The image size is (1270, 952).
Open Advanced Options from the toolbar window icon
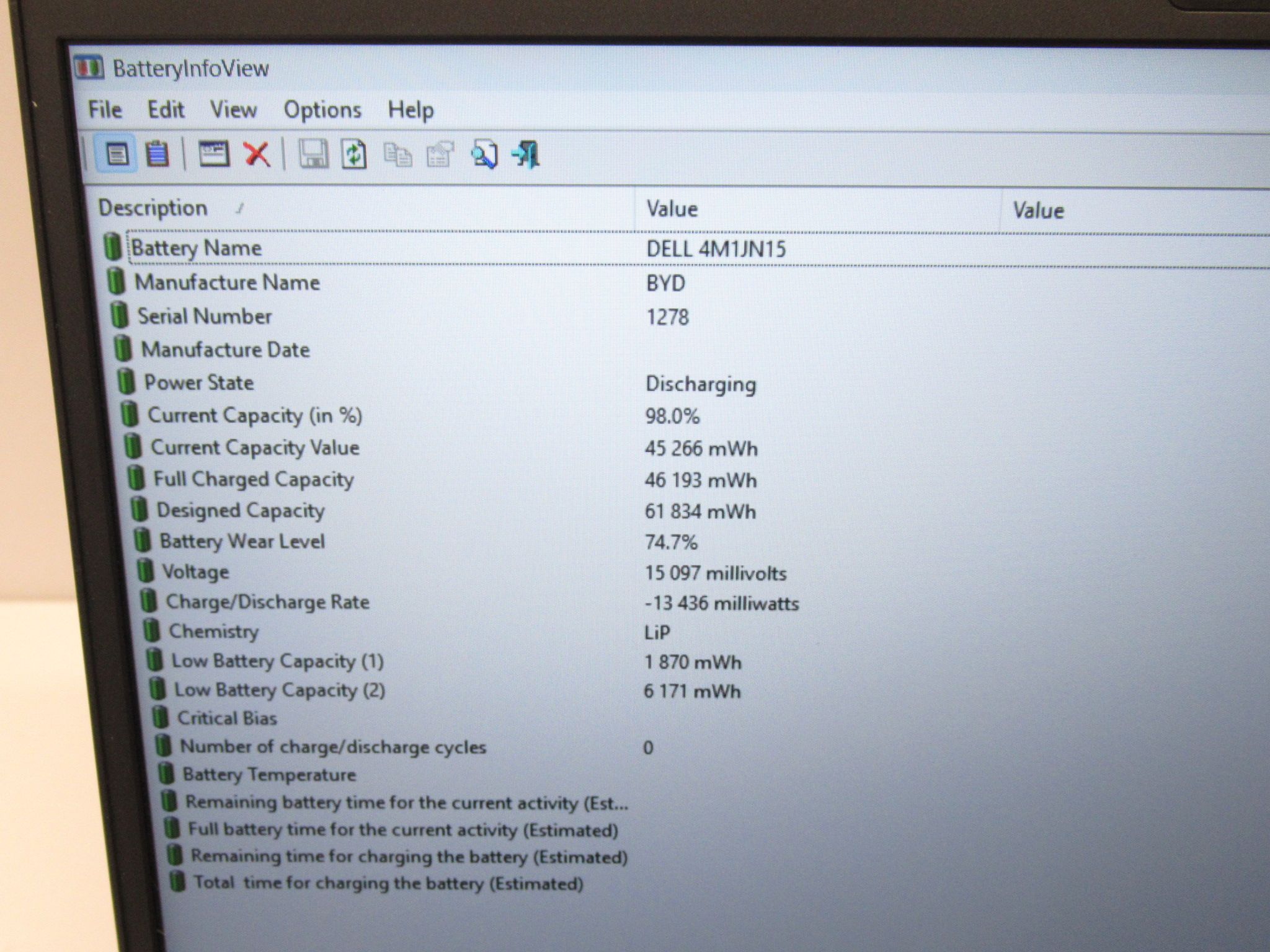(213, 153)
